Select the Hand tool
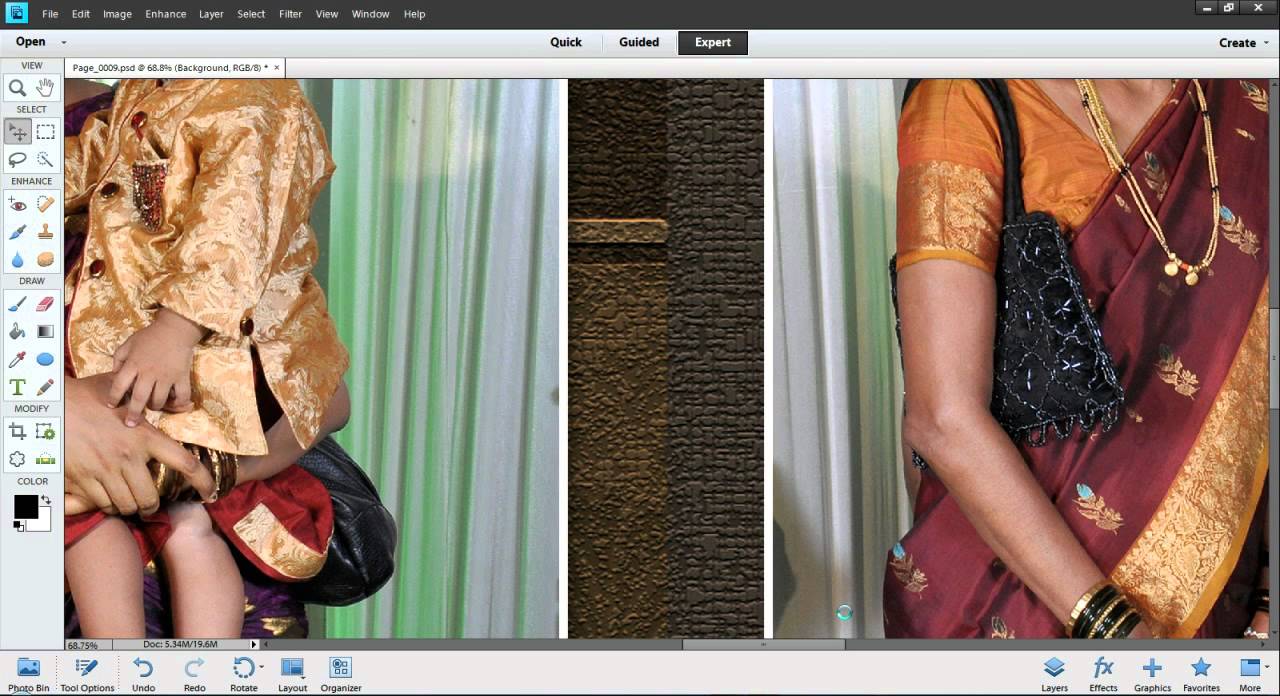 pos(45,88)
